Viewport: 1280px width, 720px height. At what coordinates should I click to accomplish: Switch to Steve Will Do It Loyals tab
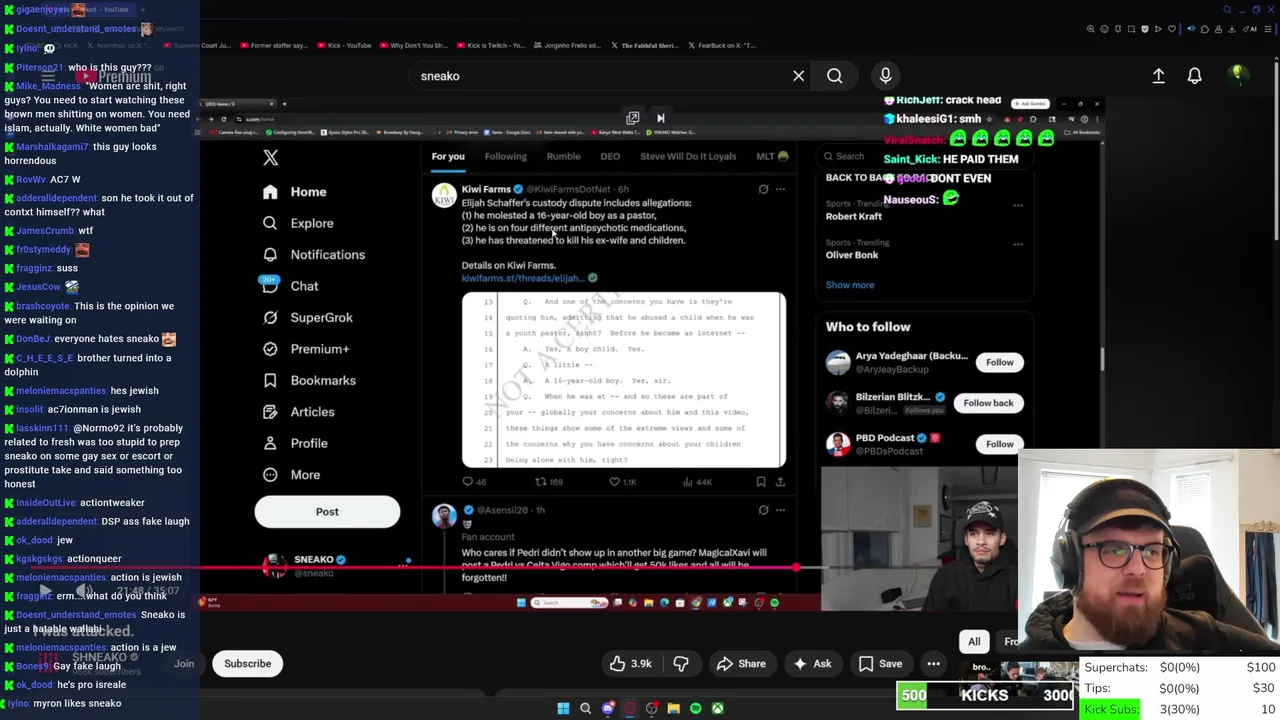pos(688,156)
